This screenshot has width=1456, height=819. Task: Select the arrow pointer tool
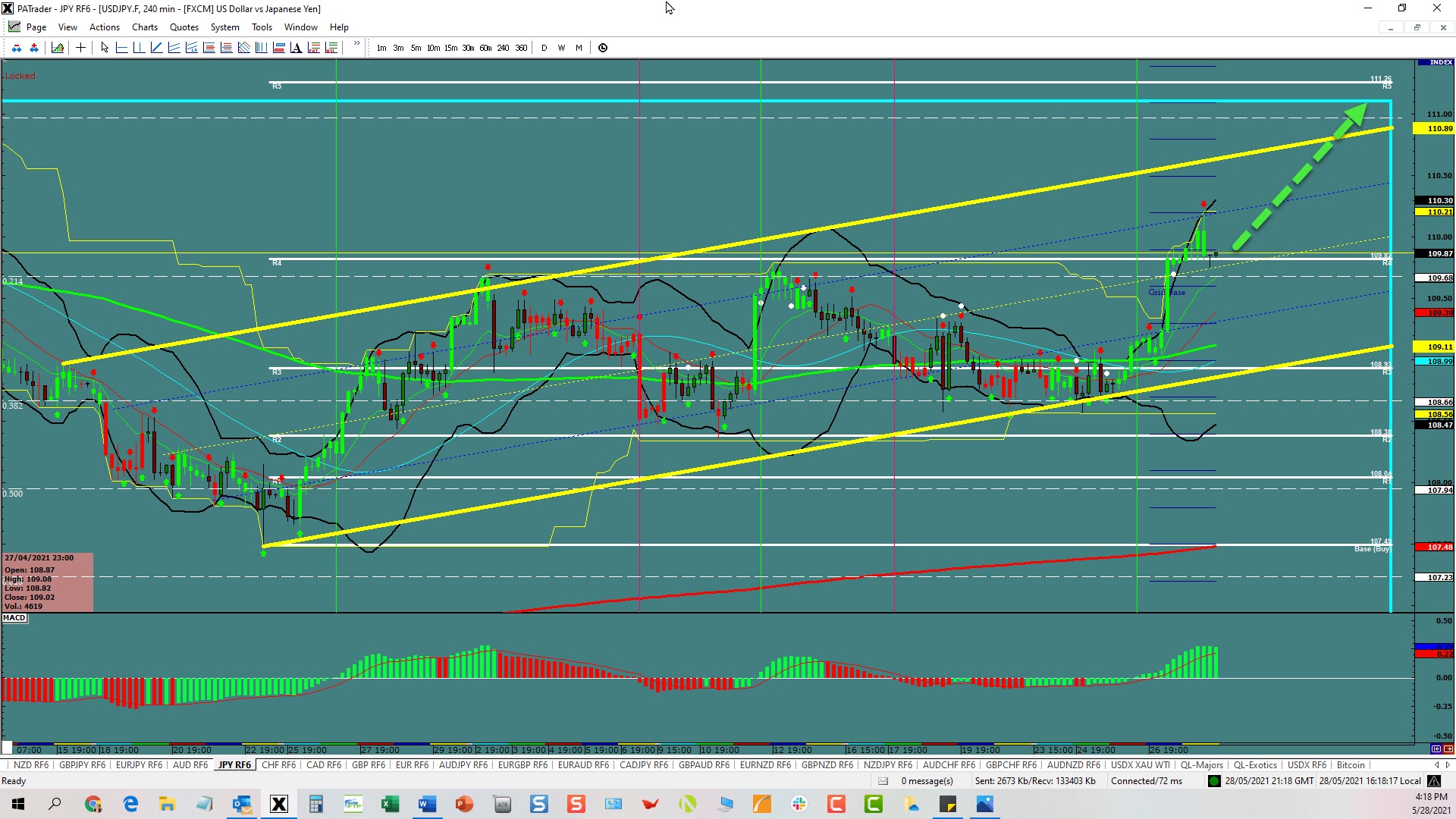coord(105,48)
